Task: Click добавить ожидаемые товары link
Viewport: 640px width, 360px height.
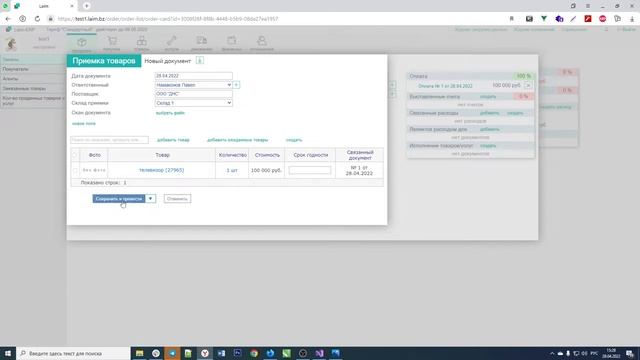Action: [238, 140]
